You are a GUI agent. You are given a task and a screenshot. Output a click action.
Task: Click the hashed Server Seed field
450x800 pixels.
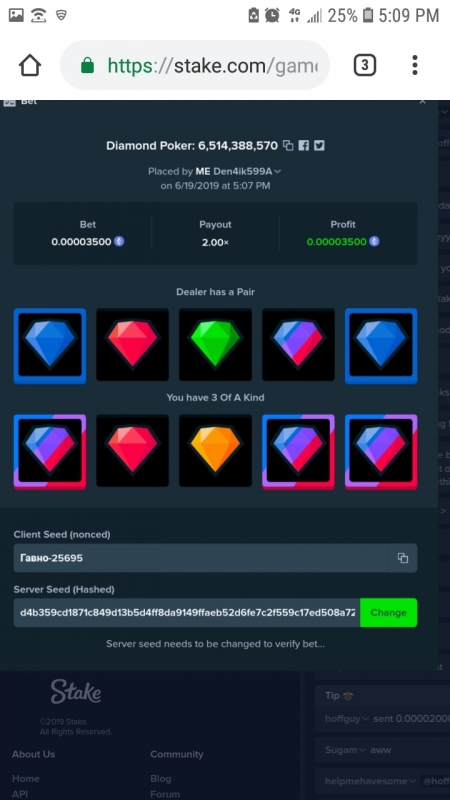(187, 613)
